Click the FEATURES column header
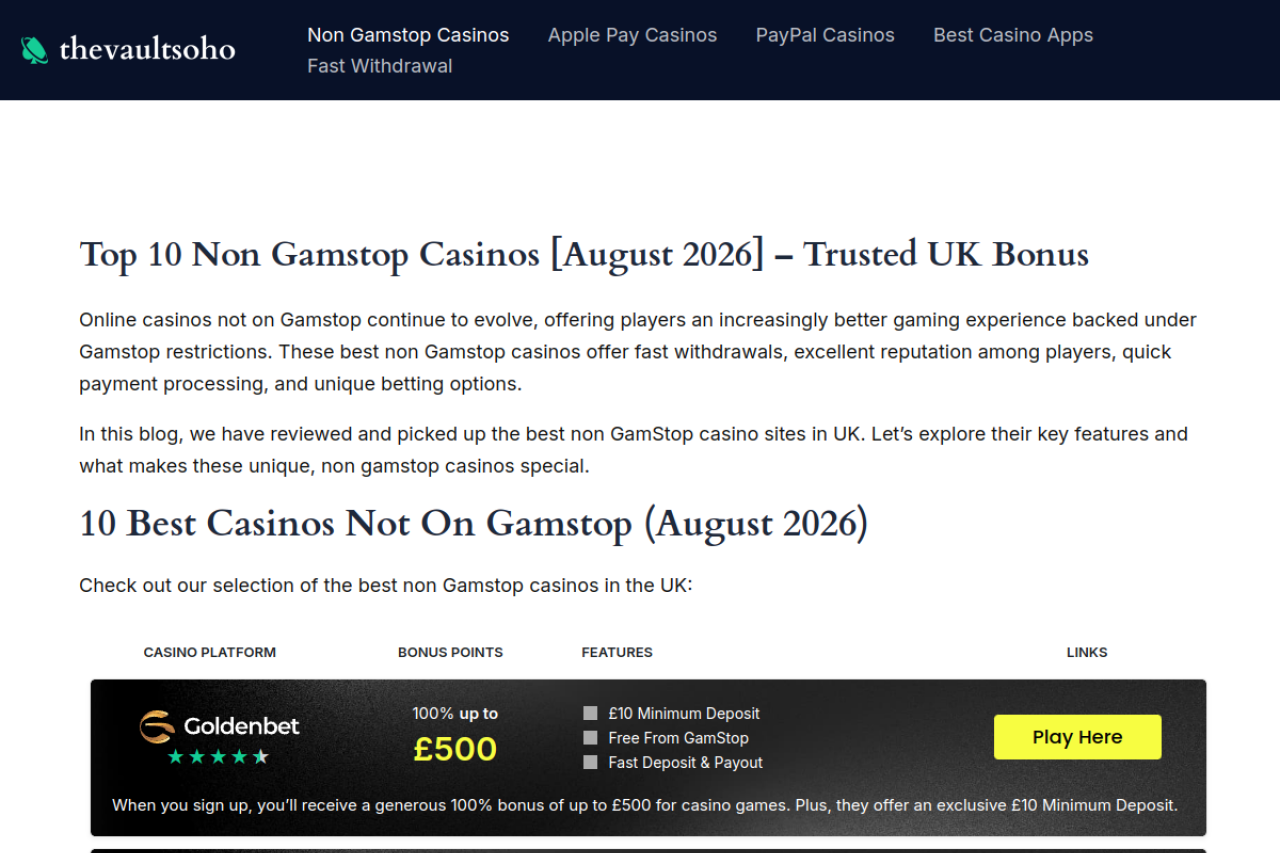 click(617, 652)
